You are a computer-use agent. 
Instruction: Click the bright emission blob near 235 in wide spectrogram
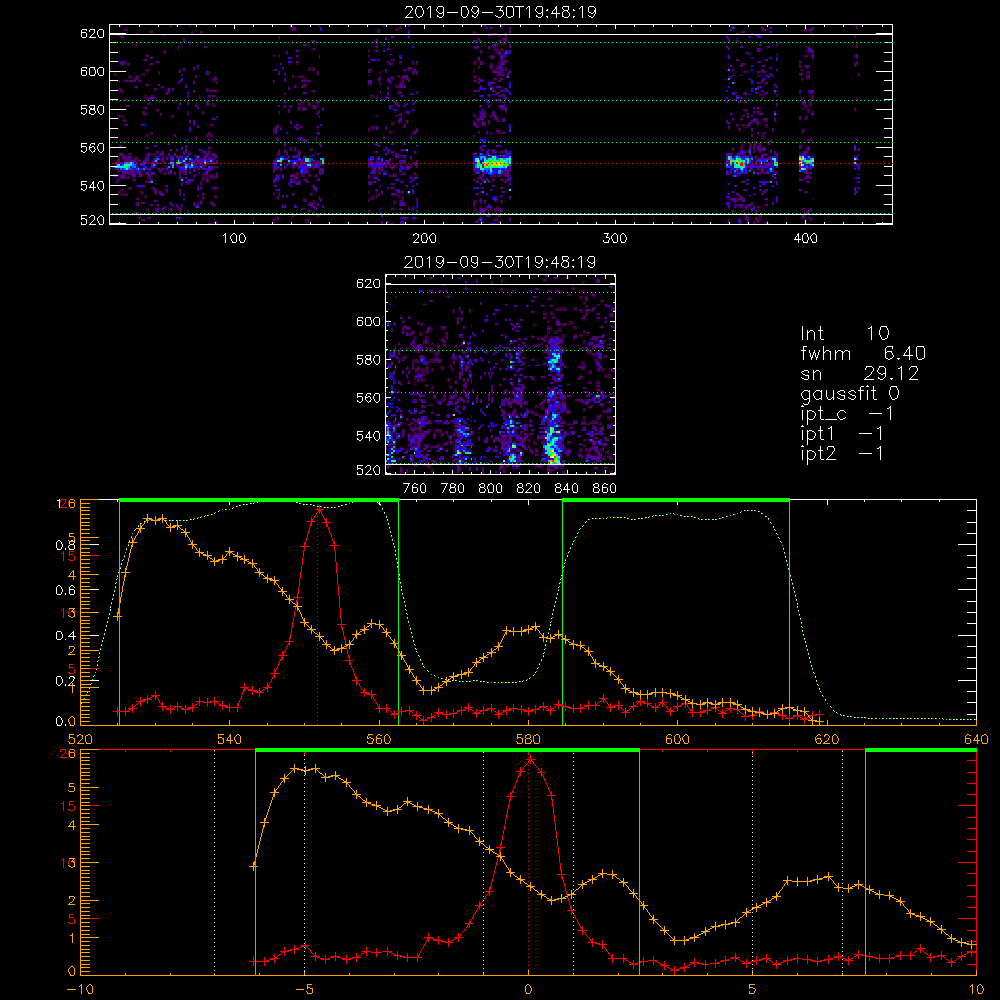point(492,163)
